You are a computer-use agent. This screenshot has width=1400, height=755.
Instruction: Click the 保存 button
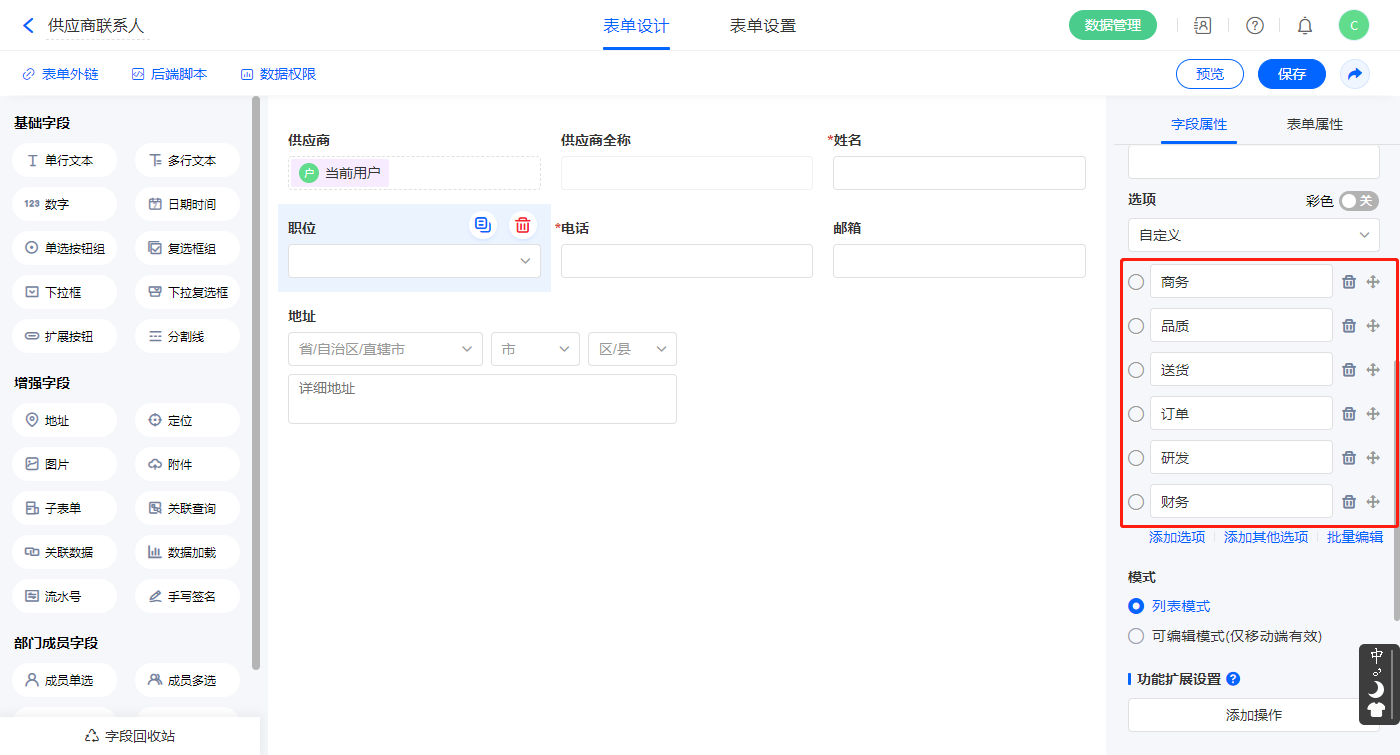[1291, 74]
